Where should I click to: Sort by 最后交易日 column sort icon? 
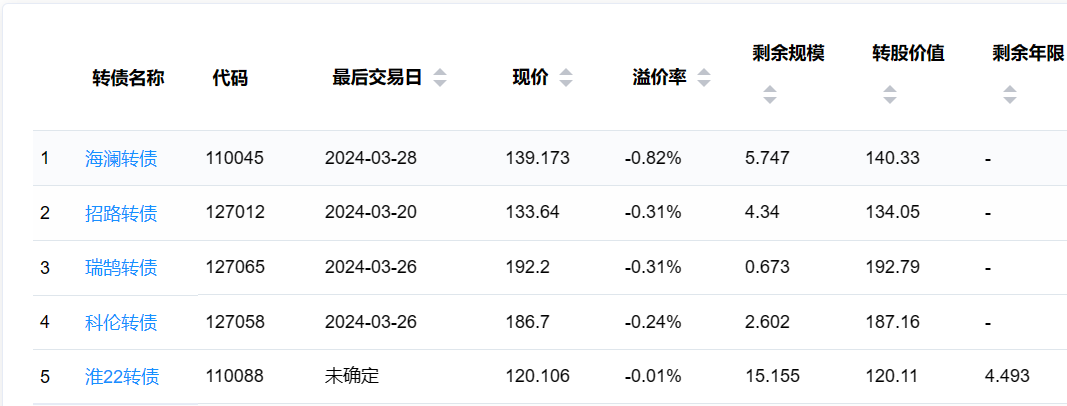(x=440, y=78)
